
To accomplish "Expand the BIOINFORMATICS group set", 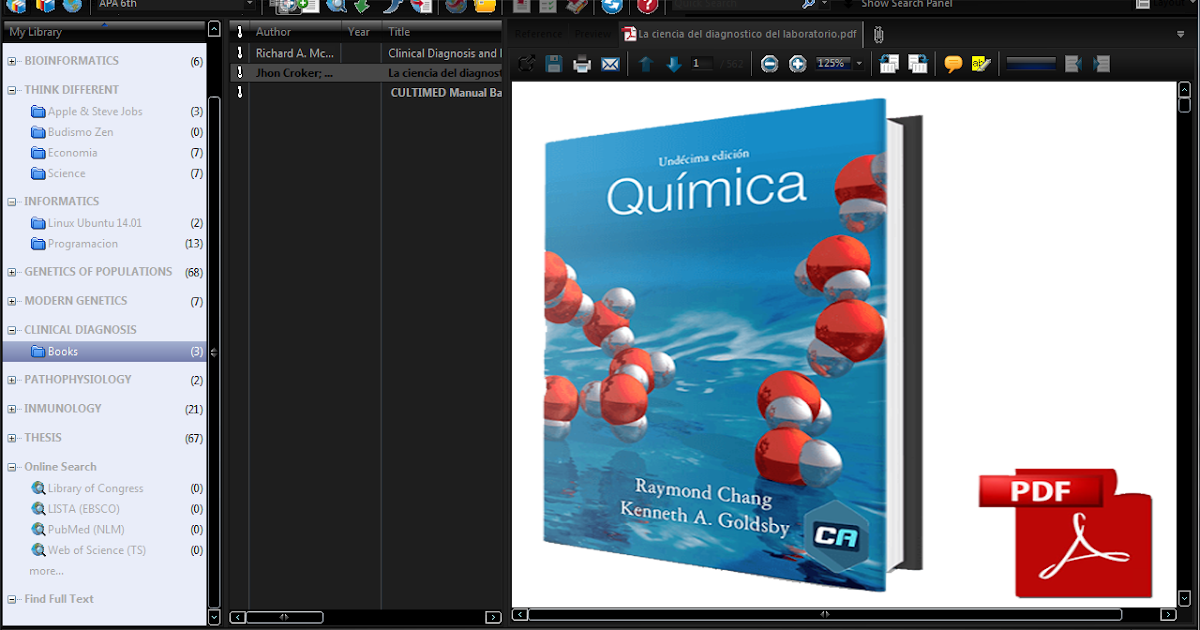I will pyautogui.click(x=12, y=61).
